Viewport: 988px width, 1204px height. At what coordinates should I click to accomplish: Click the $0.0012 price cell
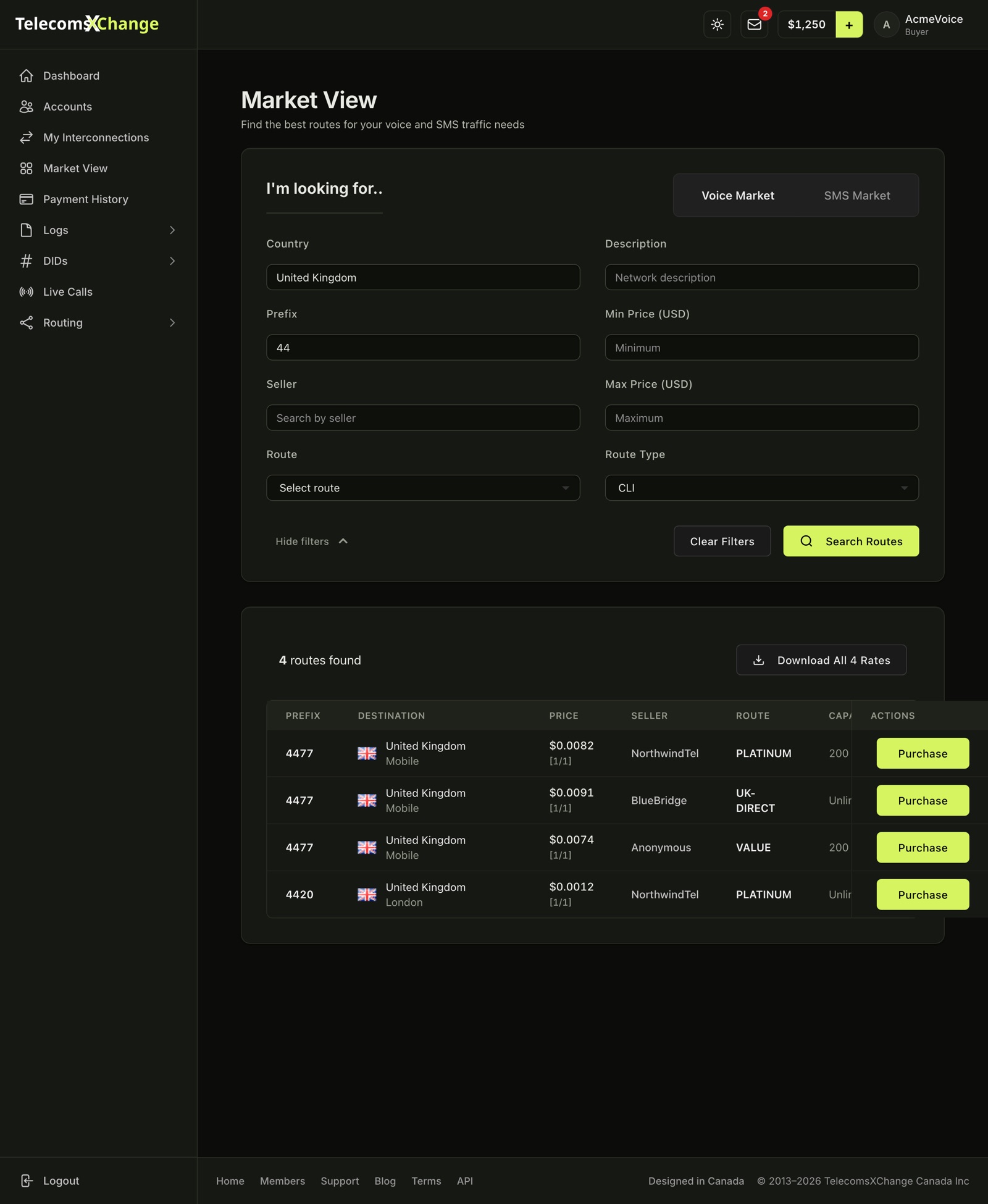(571, 887)
